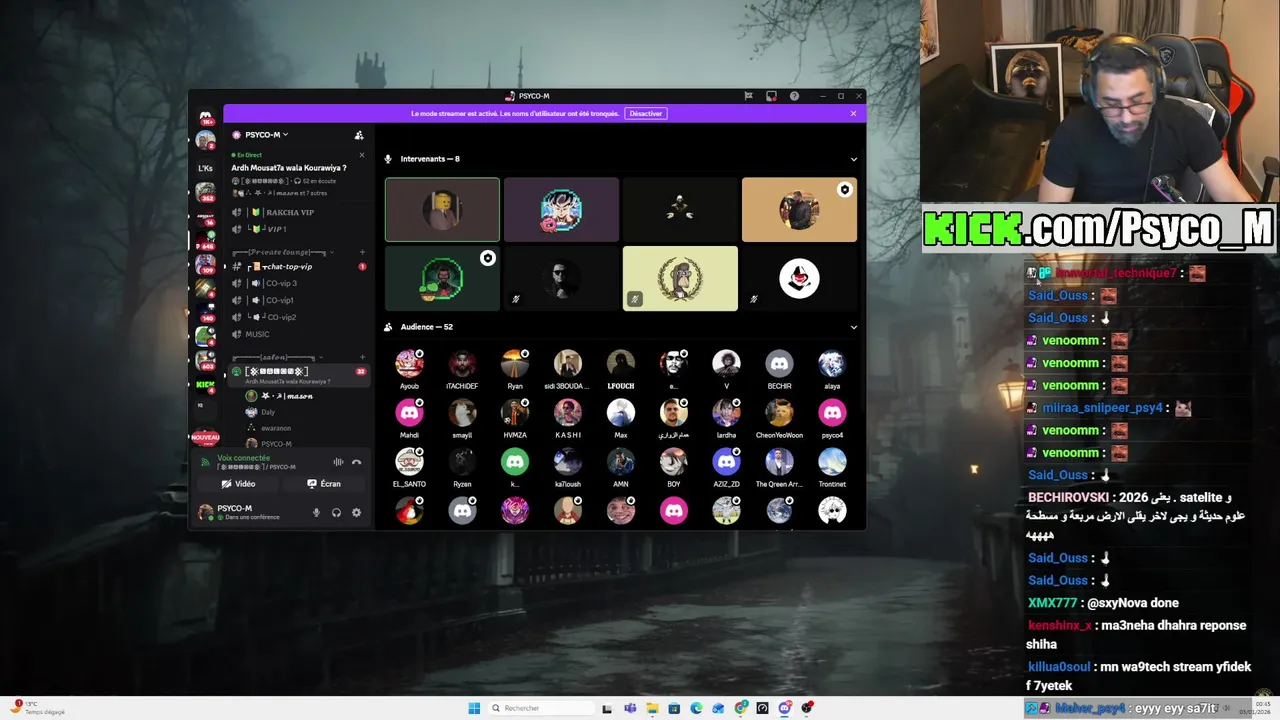The height and width of the screenshot is (720, 1280).
Task: Open Discord direct messages home icon
Action: (206, 117)
